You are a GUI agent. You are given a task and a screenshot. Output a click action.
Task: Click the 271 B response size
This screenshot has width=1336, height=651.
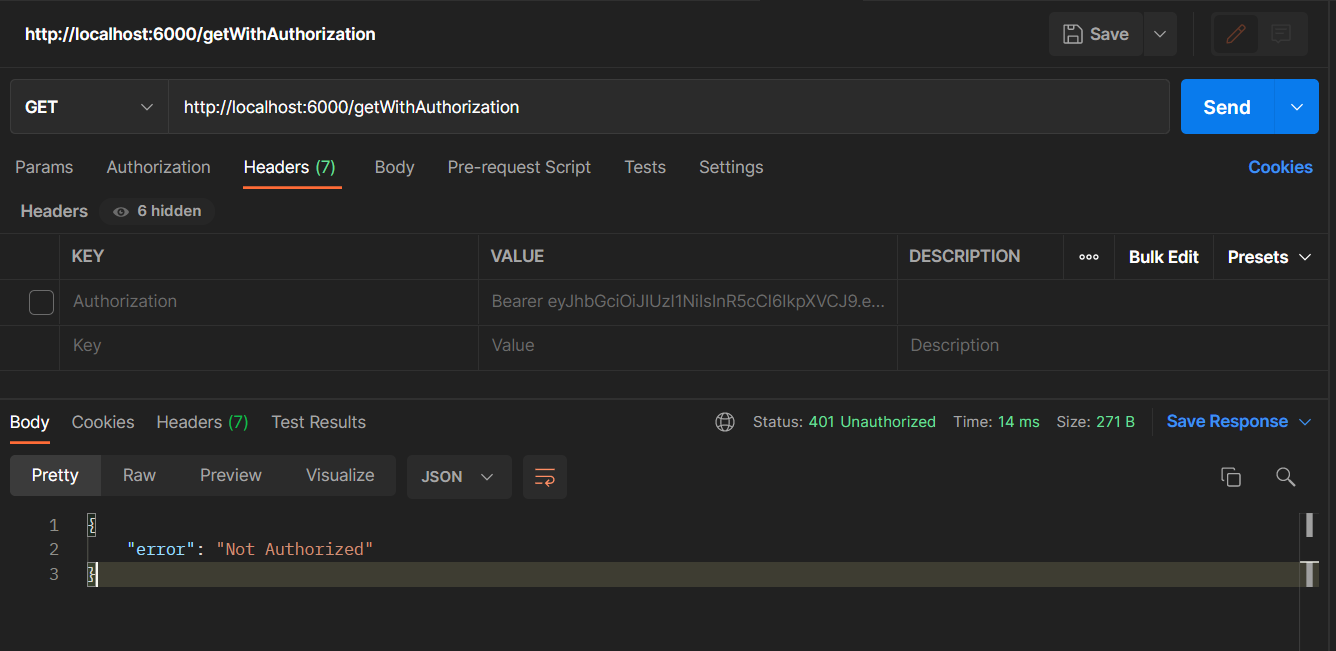pos(1115,422)
